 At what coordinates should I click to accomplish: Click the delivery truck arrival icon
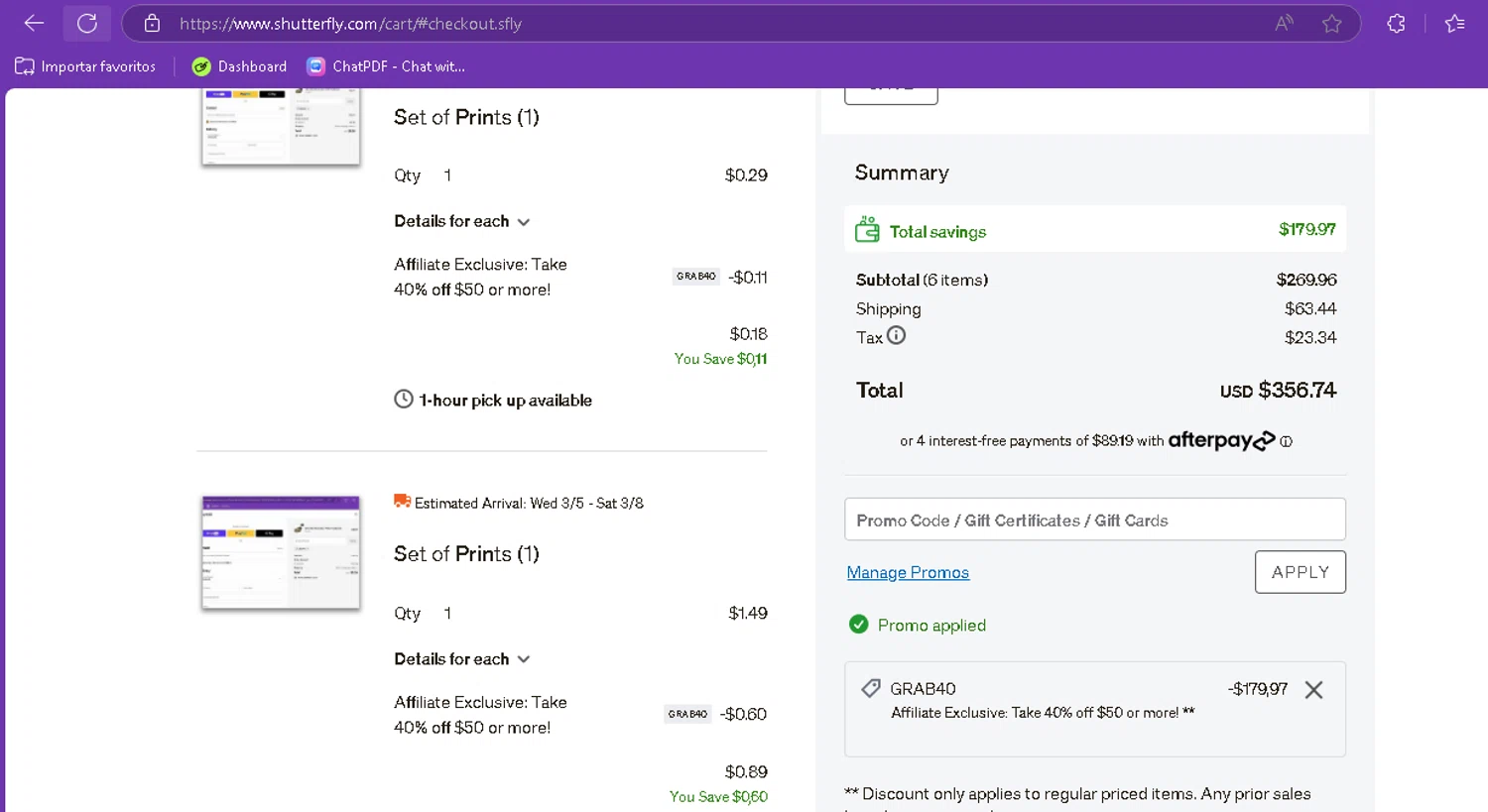402,502
